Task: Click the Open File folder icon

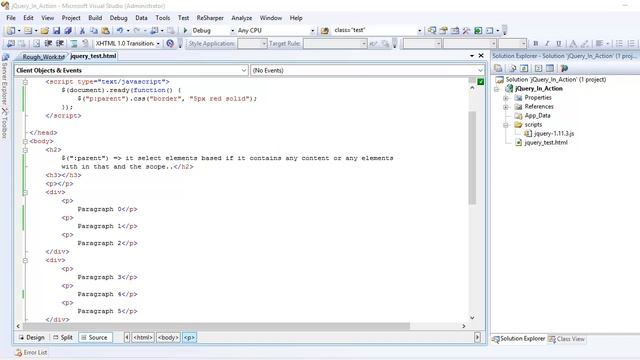Action: 44,31
